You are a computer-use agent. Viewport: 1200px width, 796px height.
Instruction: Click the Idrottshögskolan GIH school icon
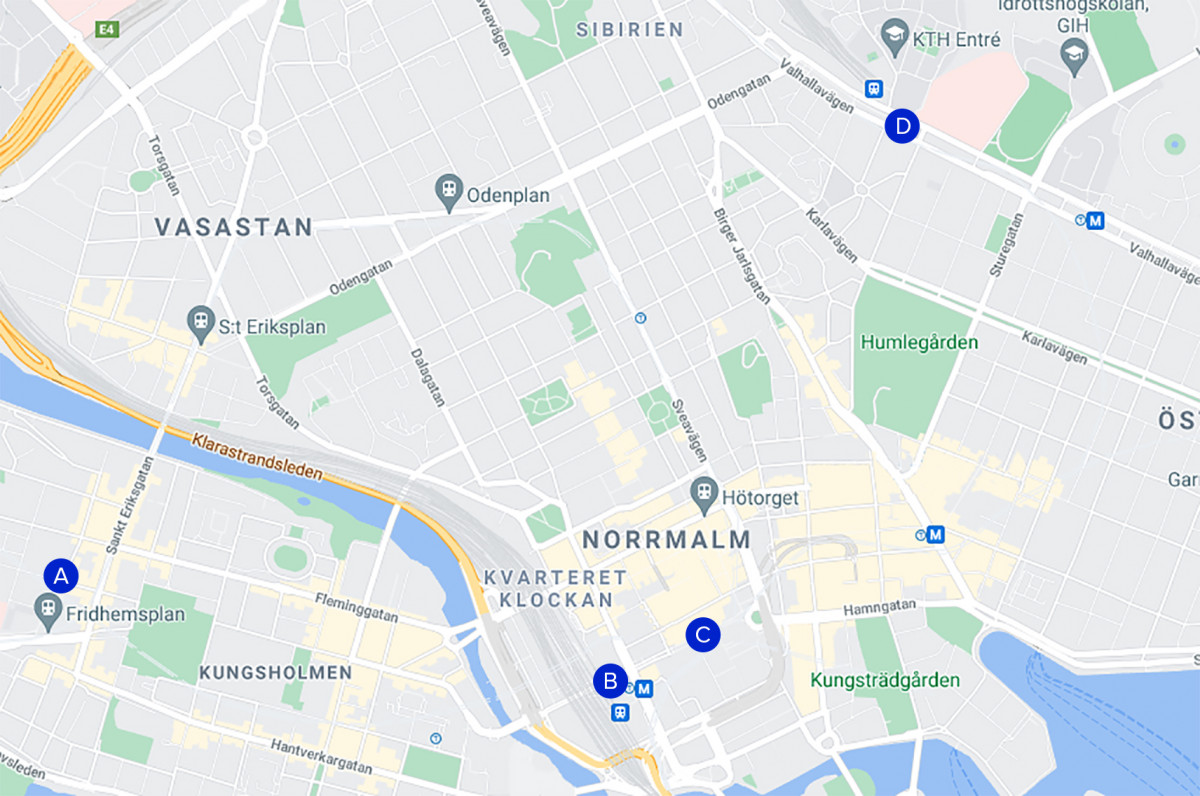click(1074, 53)
